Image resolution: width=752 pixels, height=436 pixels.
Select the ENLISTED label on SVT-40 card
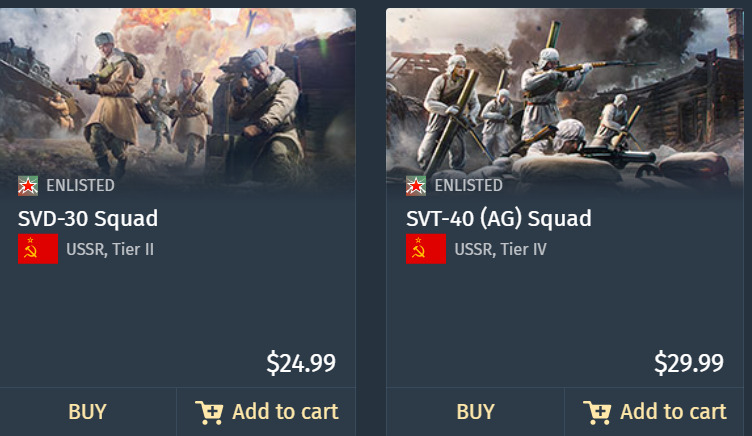click(469, 186)
